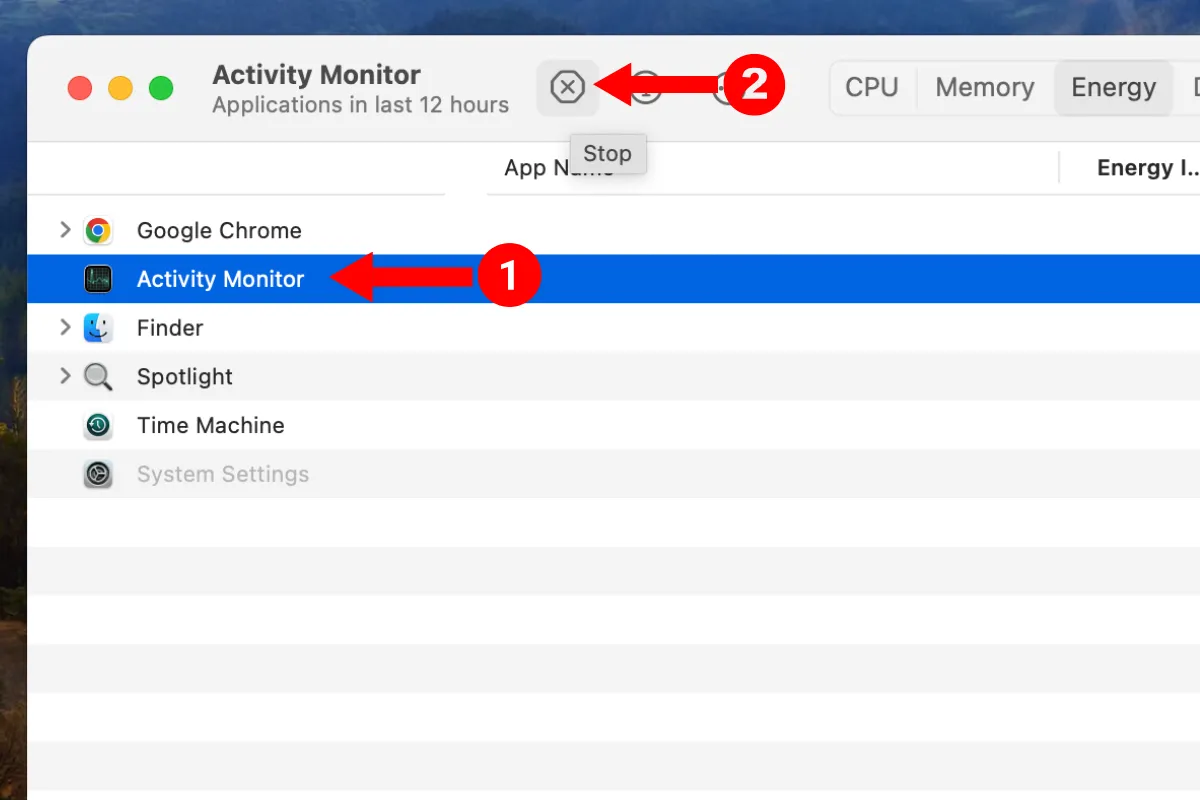Viewport: 1200px width, 800px height.
Task: Click the Time Machine clock icon
Action: point(98,425)
